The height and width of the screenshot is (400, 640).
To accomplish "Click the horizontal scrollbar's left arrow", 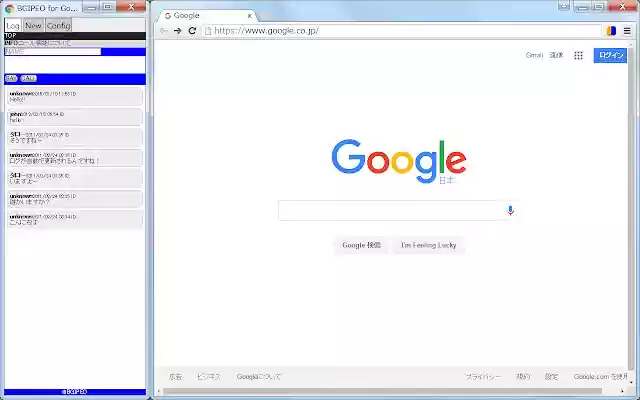I will pyautogui.click(x=159, y=391).
